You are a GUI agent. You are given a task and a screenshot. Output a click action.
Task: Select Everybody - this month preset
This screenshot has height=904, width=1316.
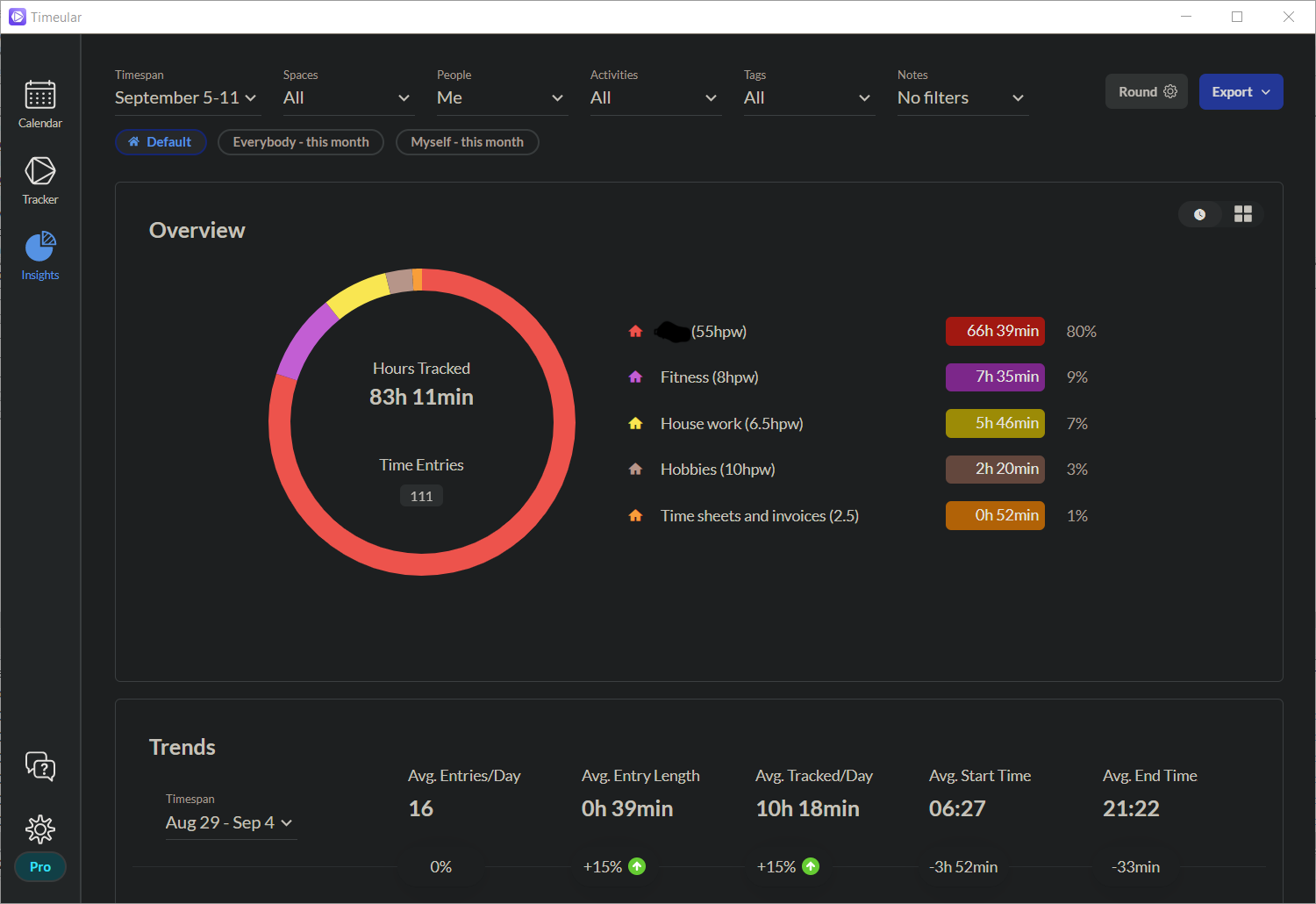(301, 142)
